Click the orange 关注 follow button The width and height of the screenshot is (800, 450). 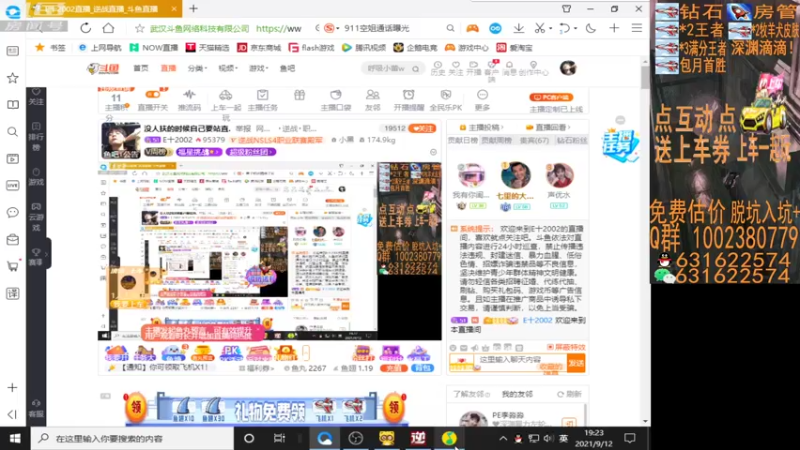point(422,129)
